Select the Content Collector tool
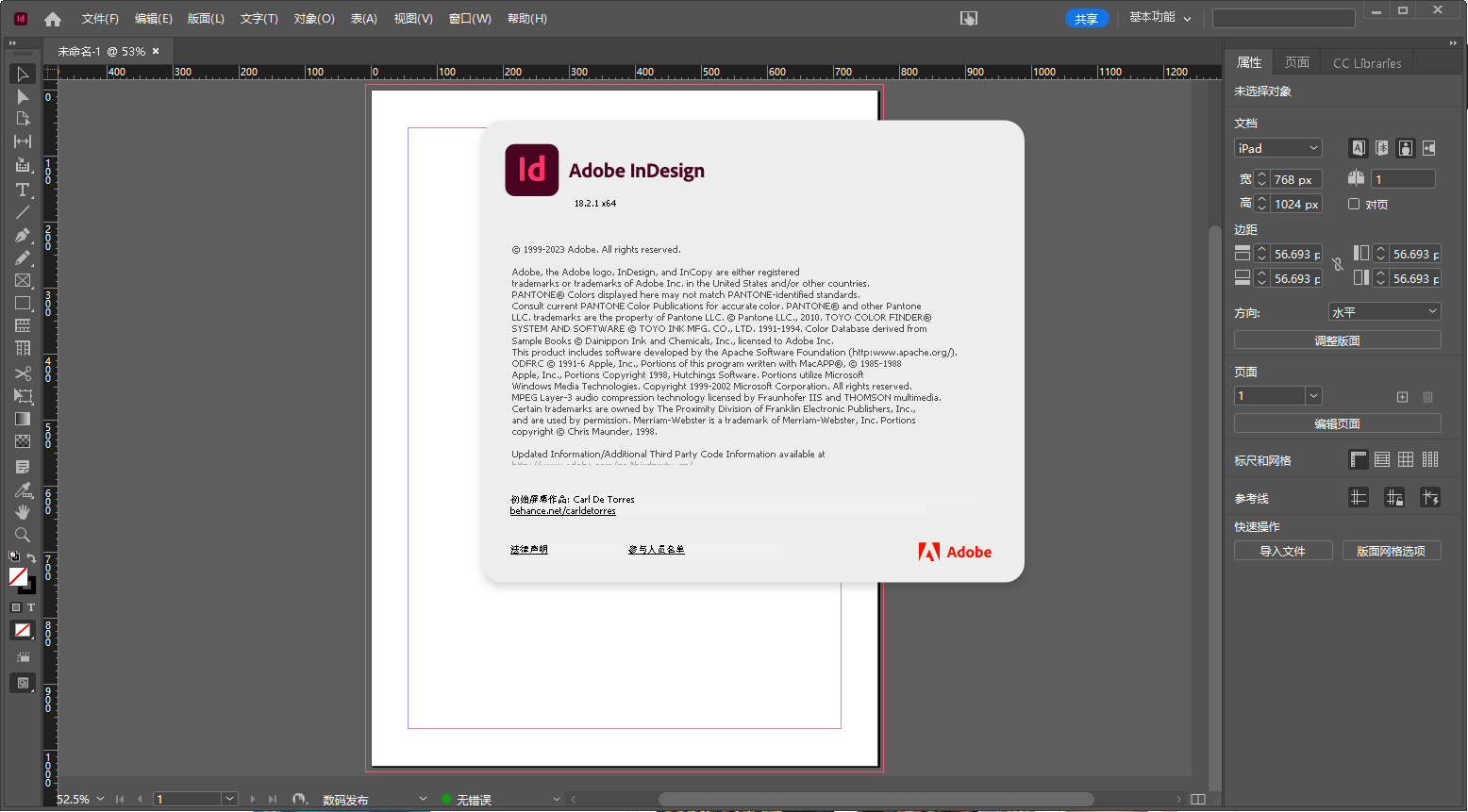The image size is (1468, 812). (23, 165)
